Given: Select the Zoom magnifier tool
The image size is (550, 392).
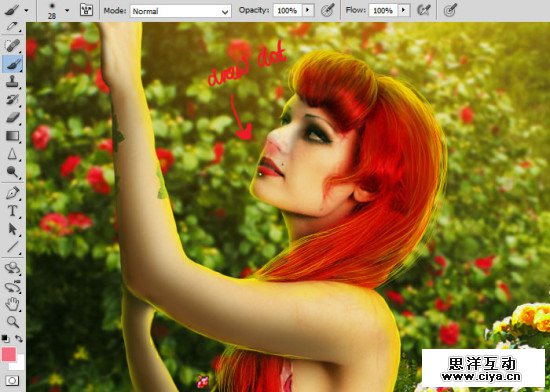Looking at the screenshot, I should click(x=12, y=322).
